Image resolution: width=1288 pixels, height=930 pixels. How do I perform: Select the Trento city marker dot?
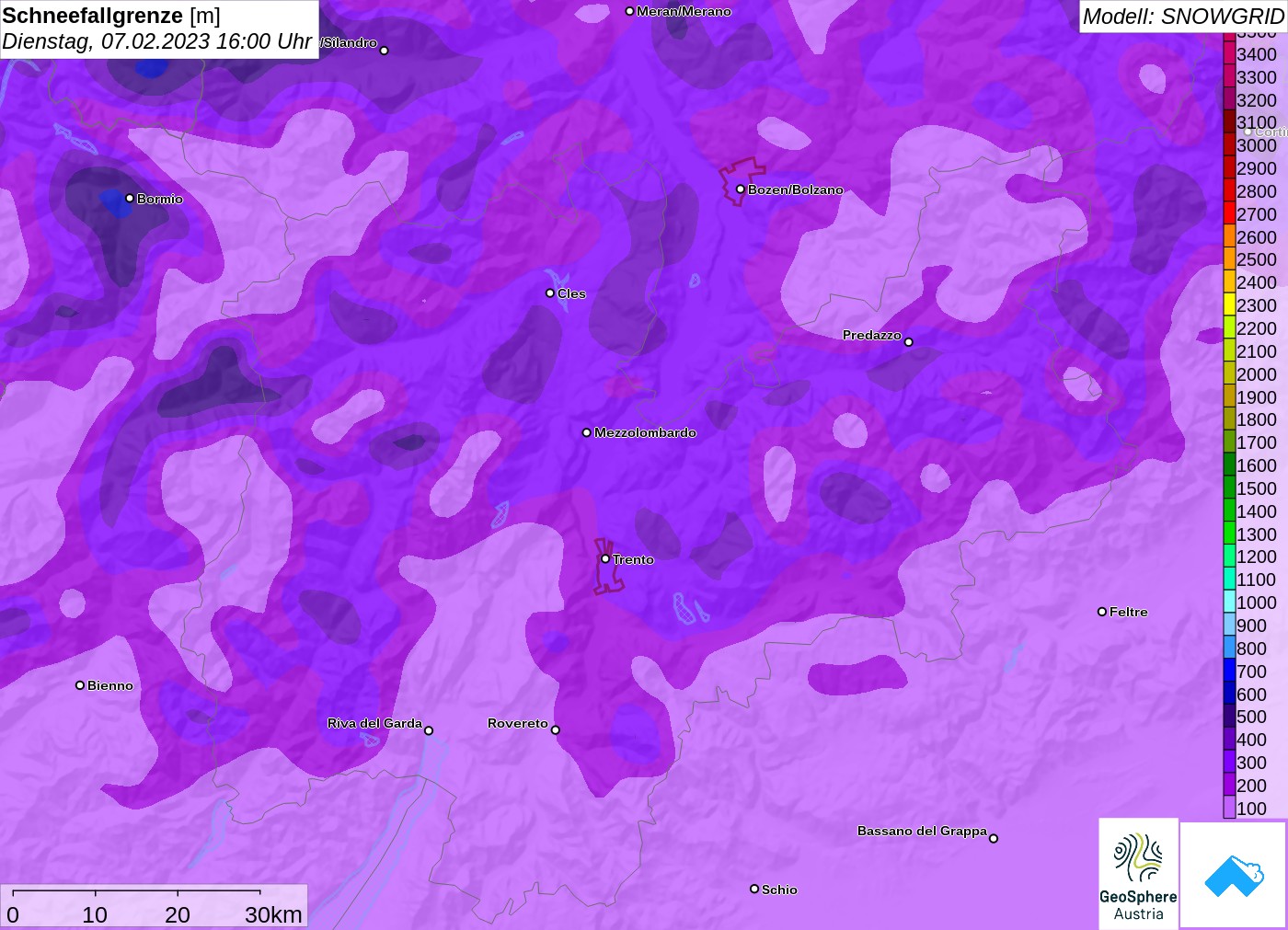click(x=605, y=559)
